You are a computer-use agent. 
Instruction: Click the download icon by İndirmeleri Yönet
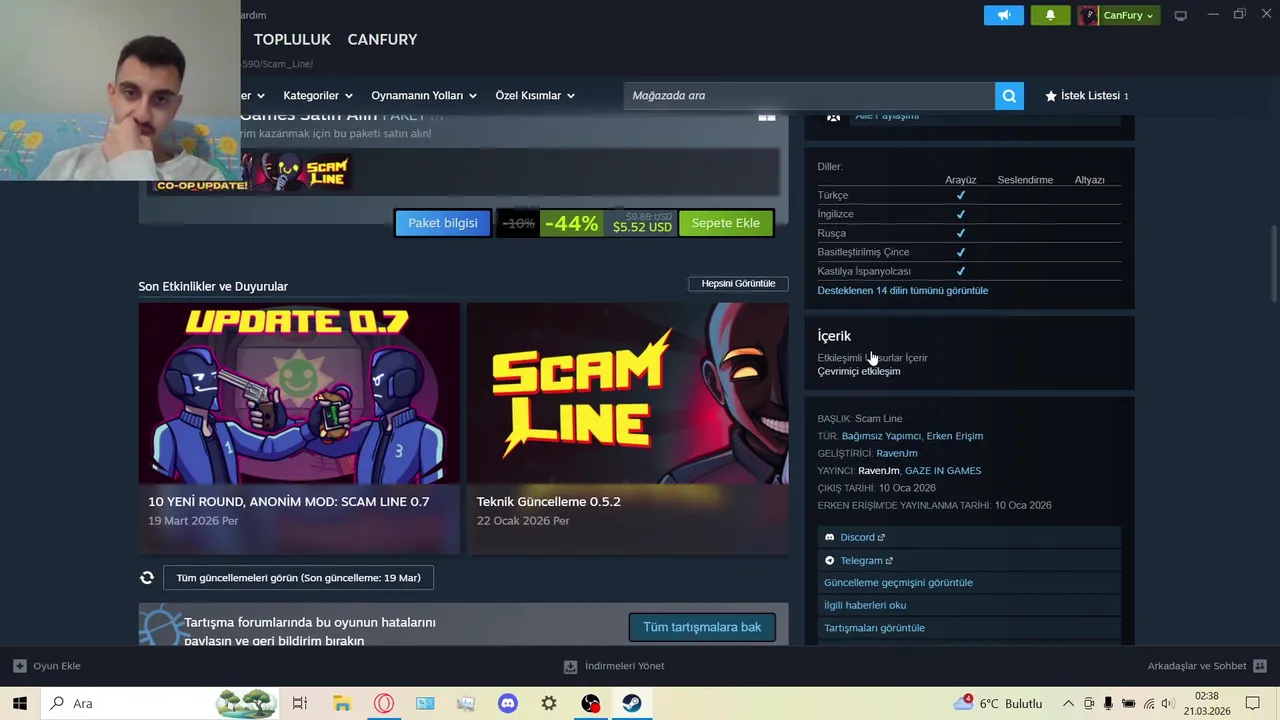(x=570, y=666)
